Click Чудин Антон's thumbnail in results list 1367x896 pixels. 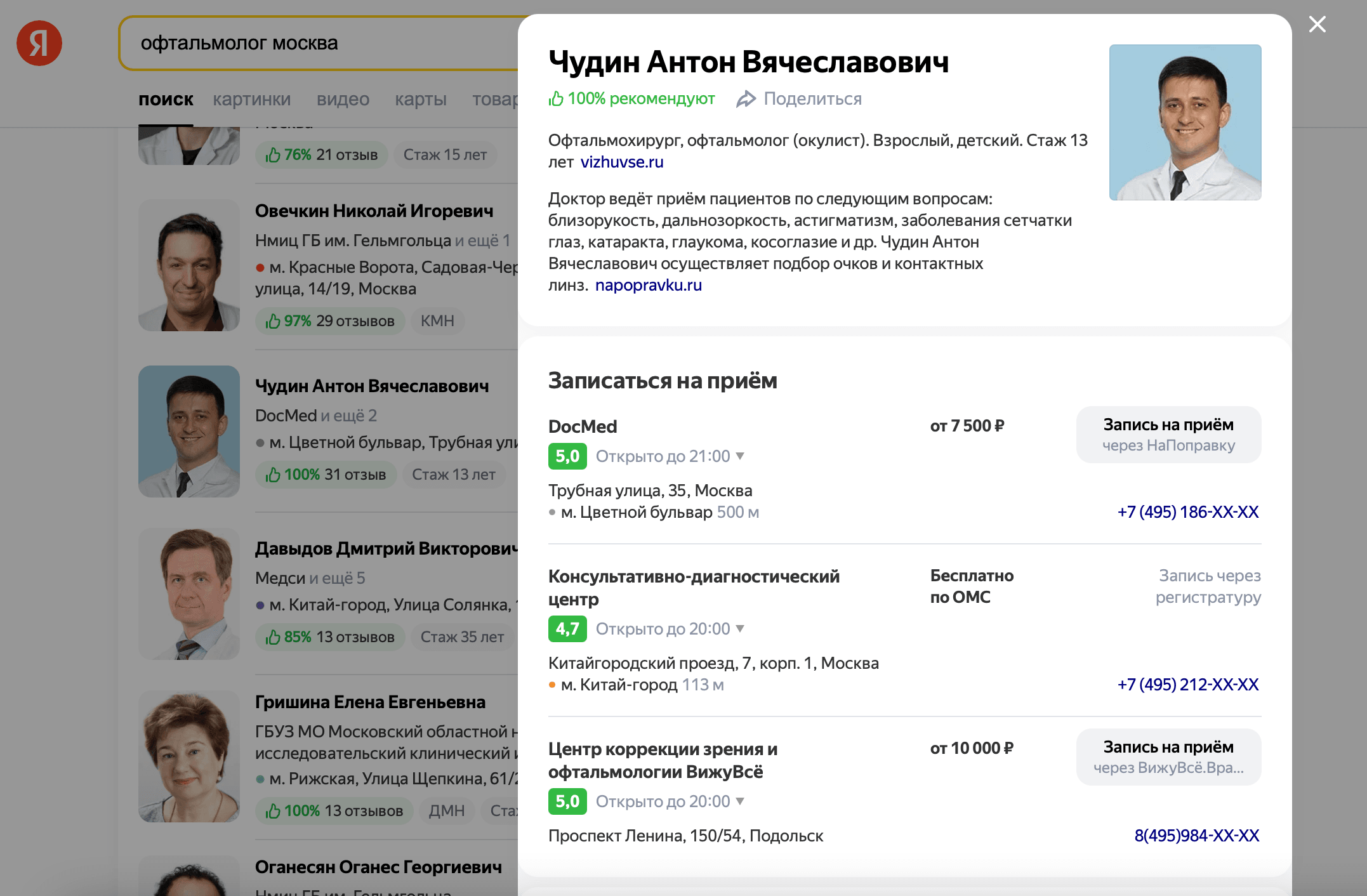pyautogui.click(x=189, y=432)
